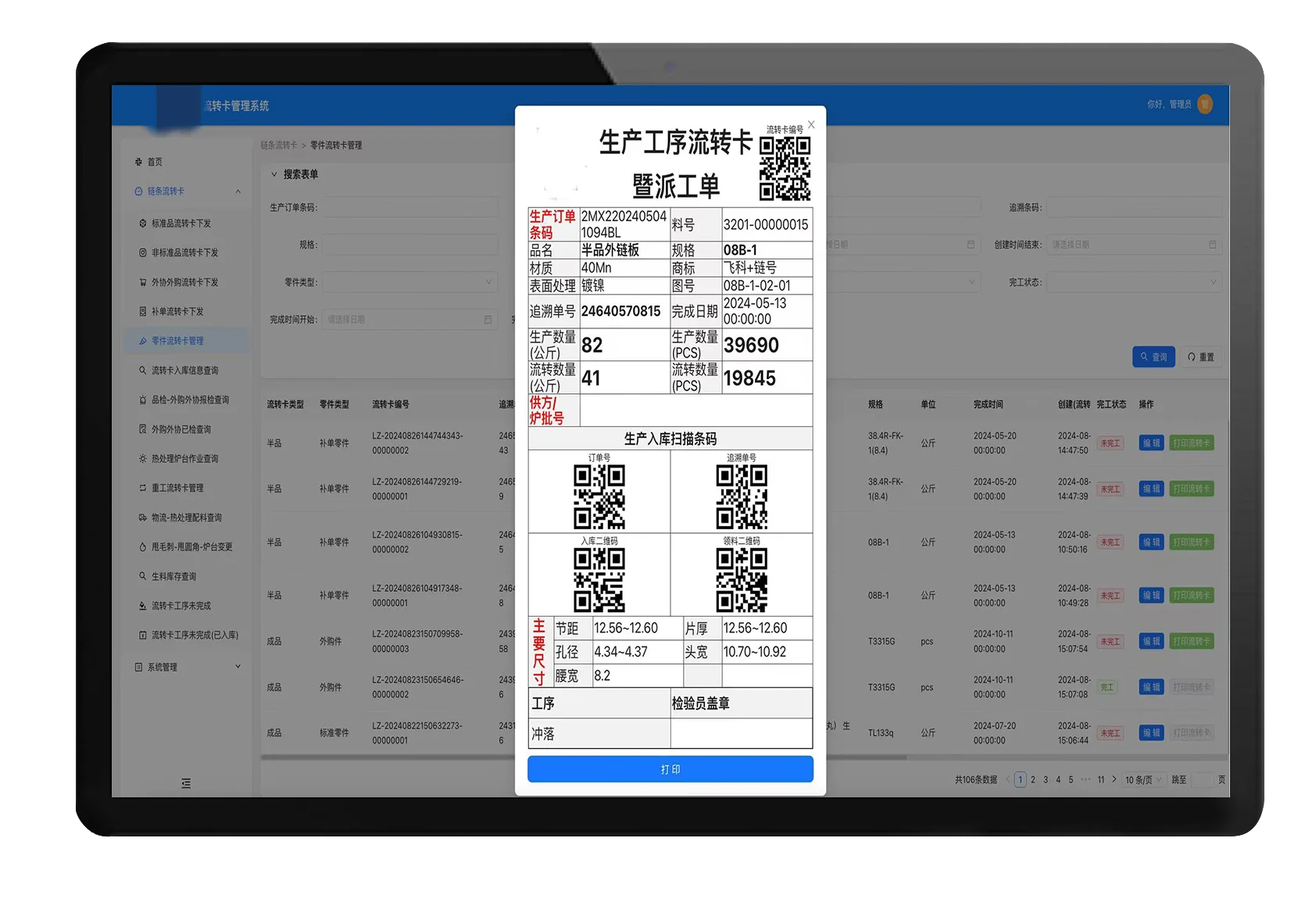Go to pagination page 11
The width and height of the screenshot is (1316, 899).
click(1101, 780)
